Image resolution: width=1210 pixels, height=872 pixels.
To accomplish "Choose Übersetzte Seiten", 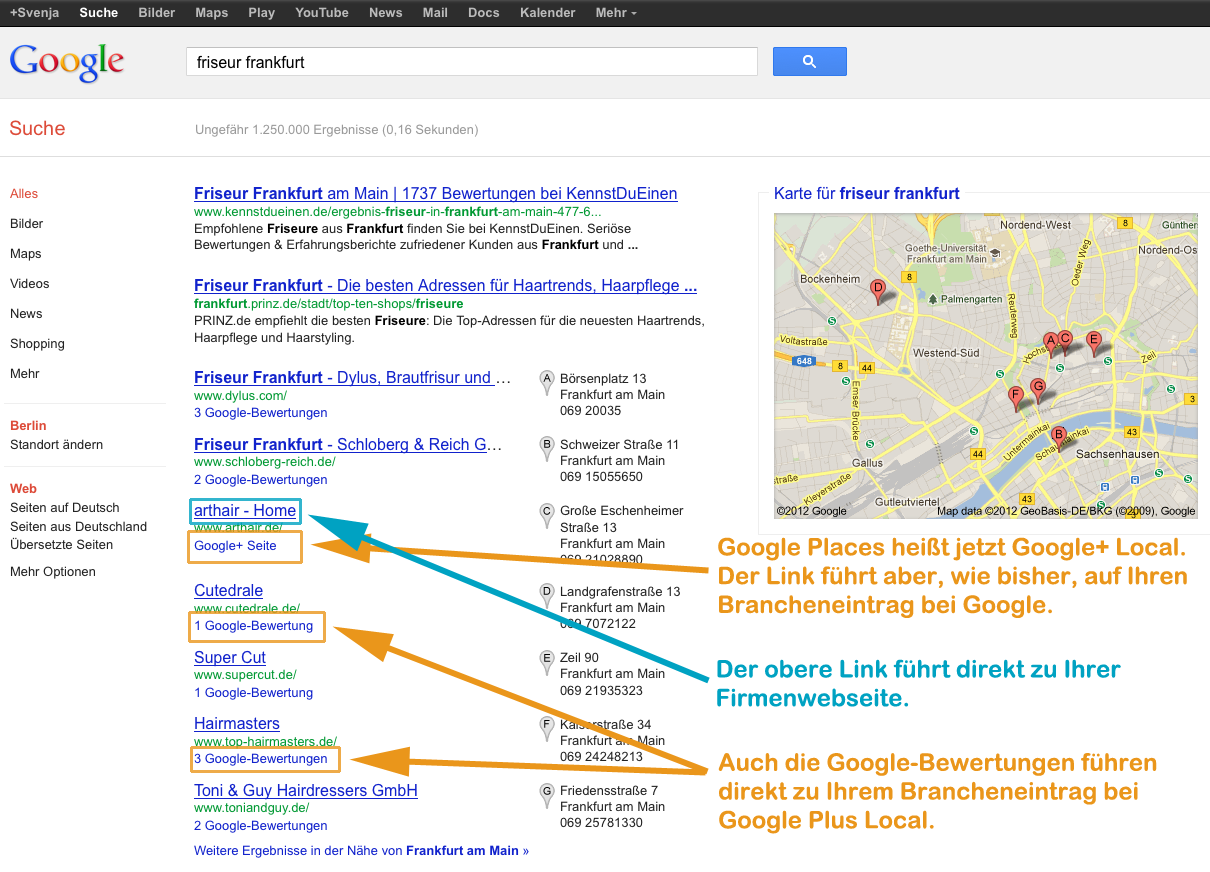I will coord(61,545).
